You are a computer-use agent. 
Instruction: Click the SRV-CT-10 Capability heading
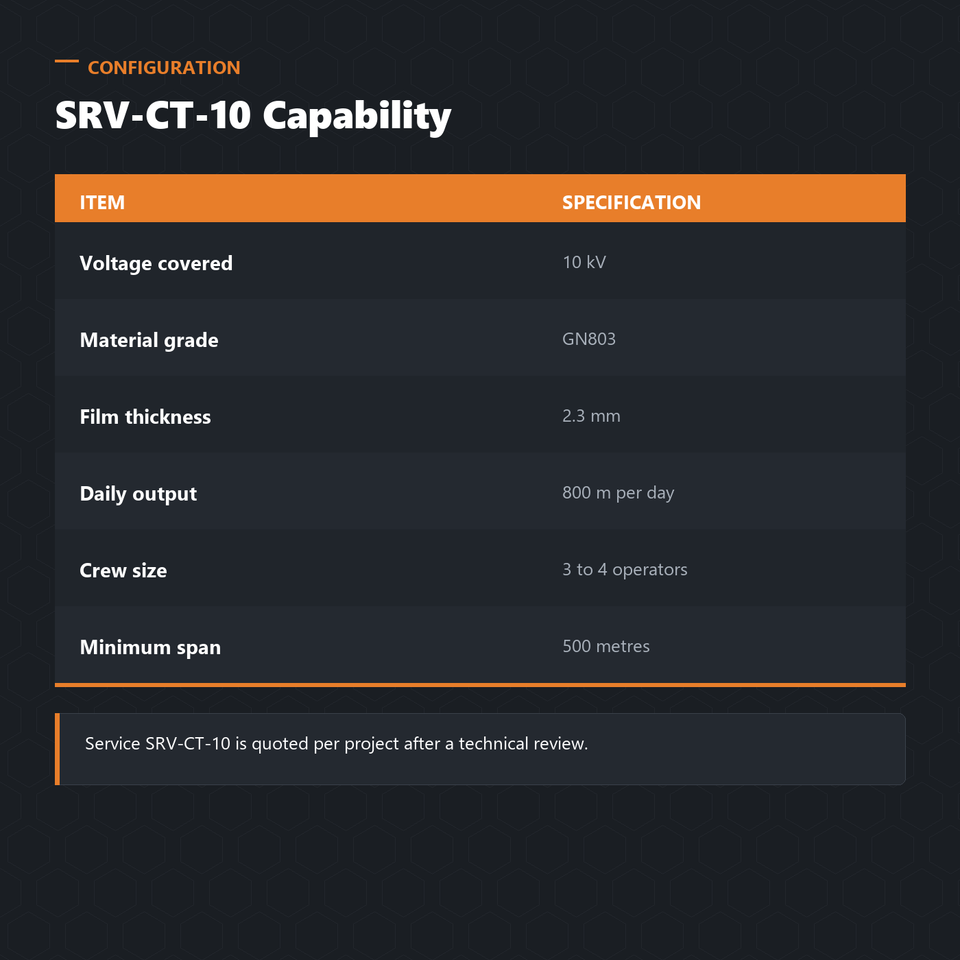tap(253, 115)
